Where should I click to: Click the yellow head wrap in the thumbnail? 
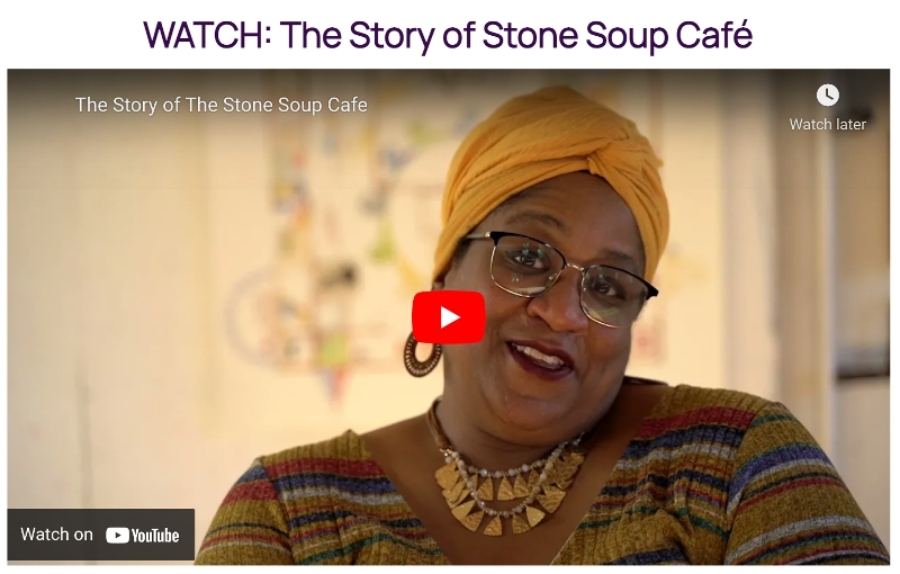(551, 172)
